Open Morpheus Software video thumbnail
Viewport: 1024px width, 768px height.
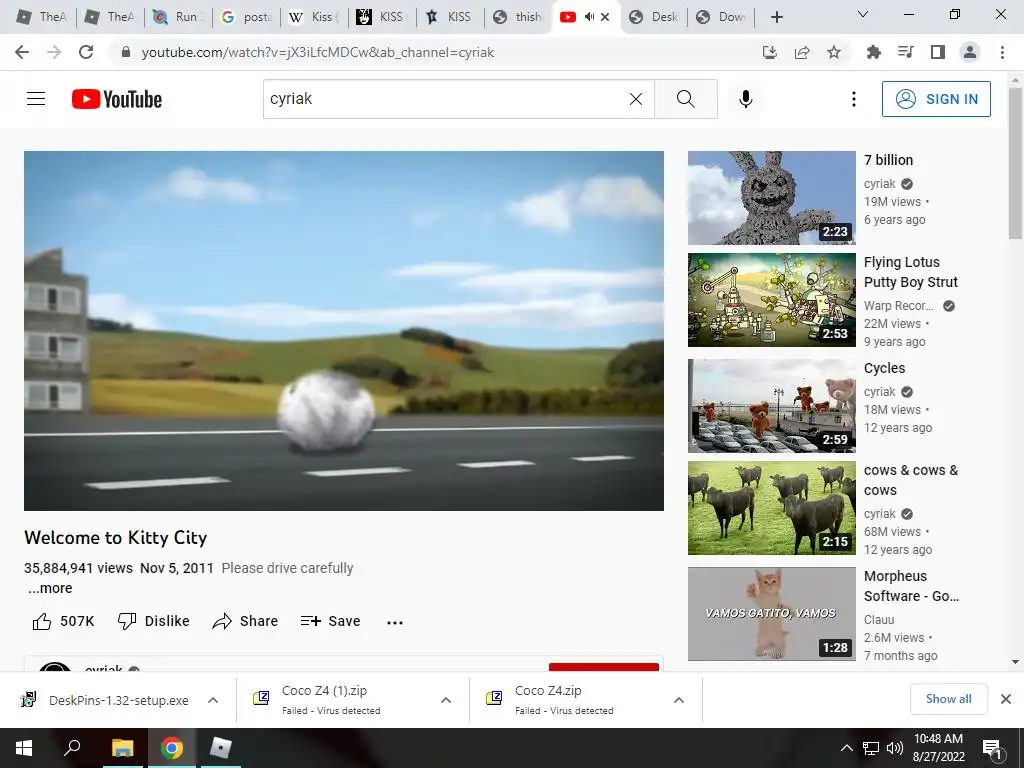771,614
